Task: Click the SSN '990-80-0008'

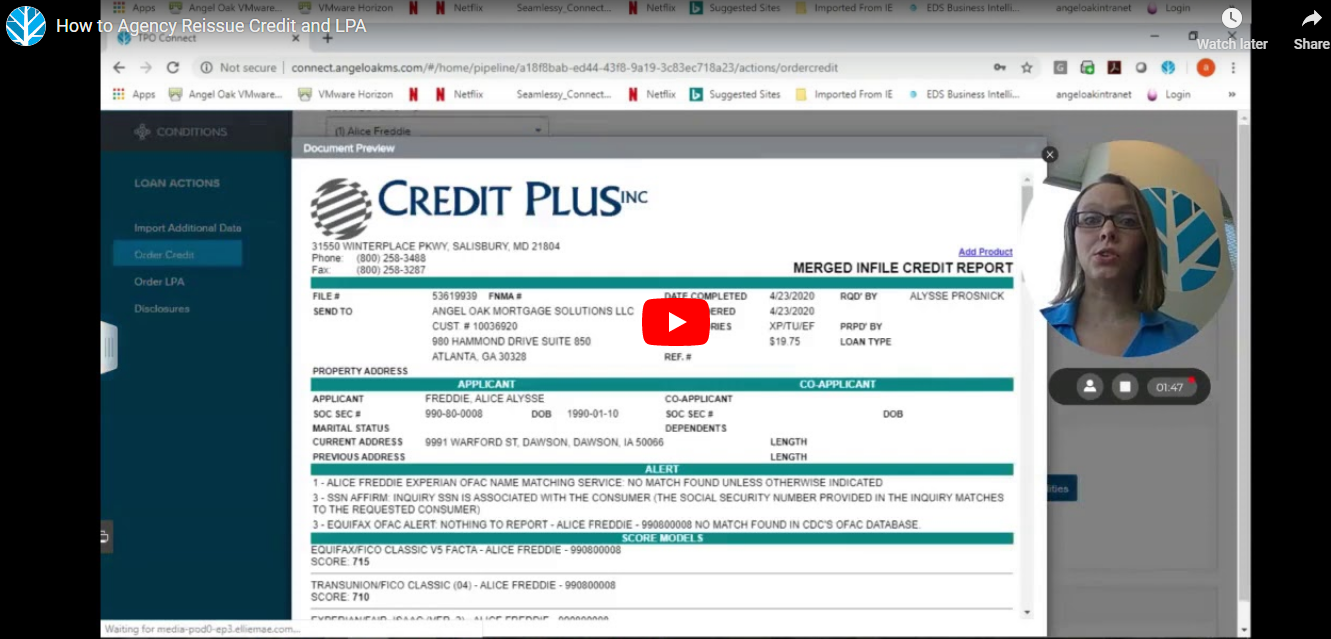Action: click(x=454, y=414)
